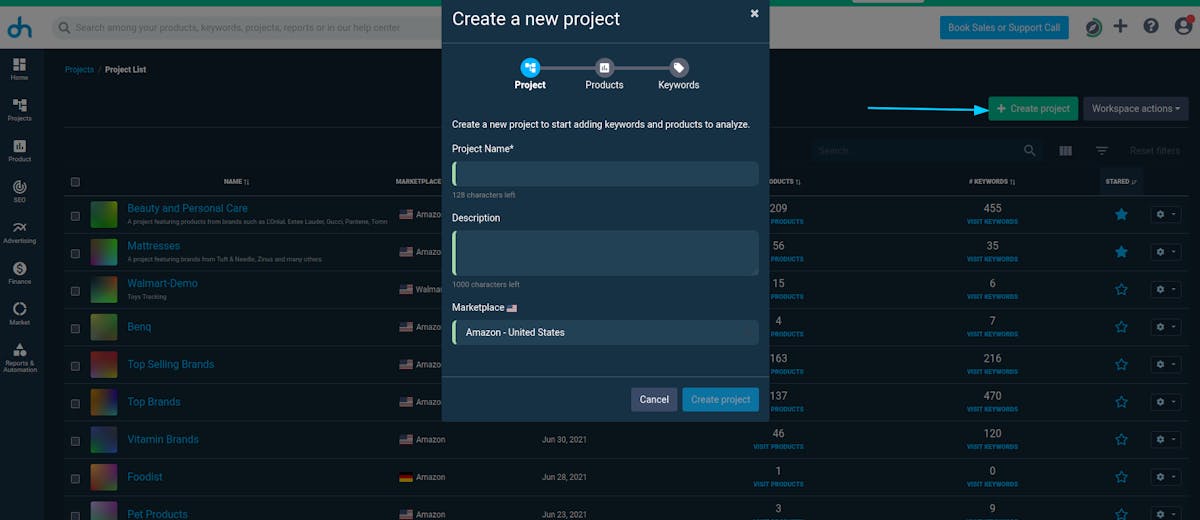1200x520 pixels.
Task: Open Reports & Automation in sidebar
Action: (20, 358)
